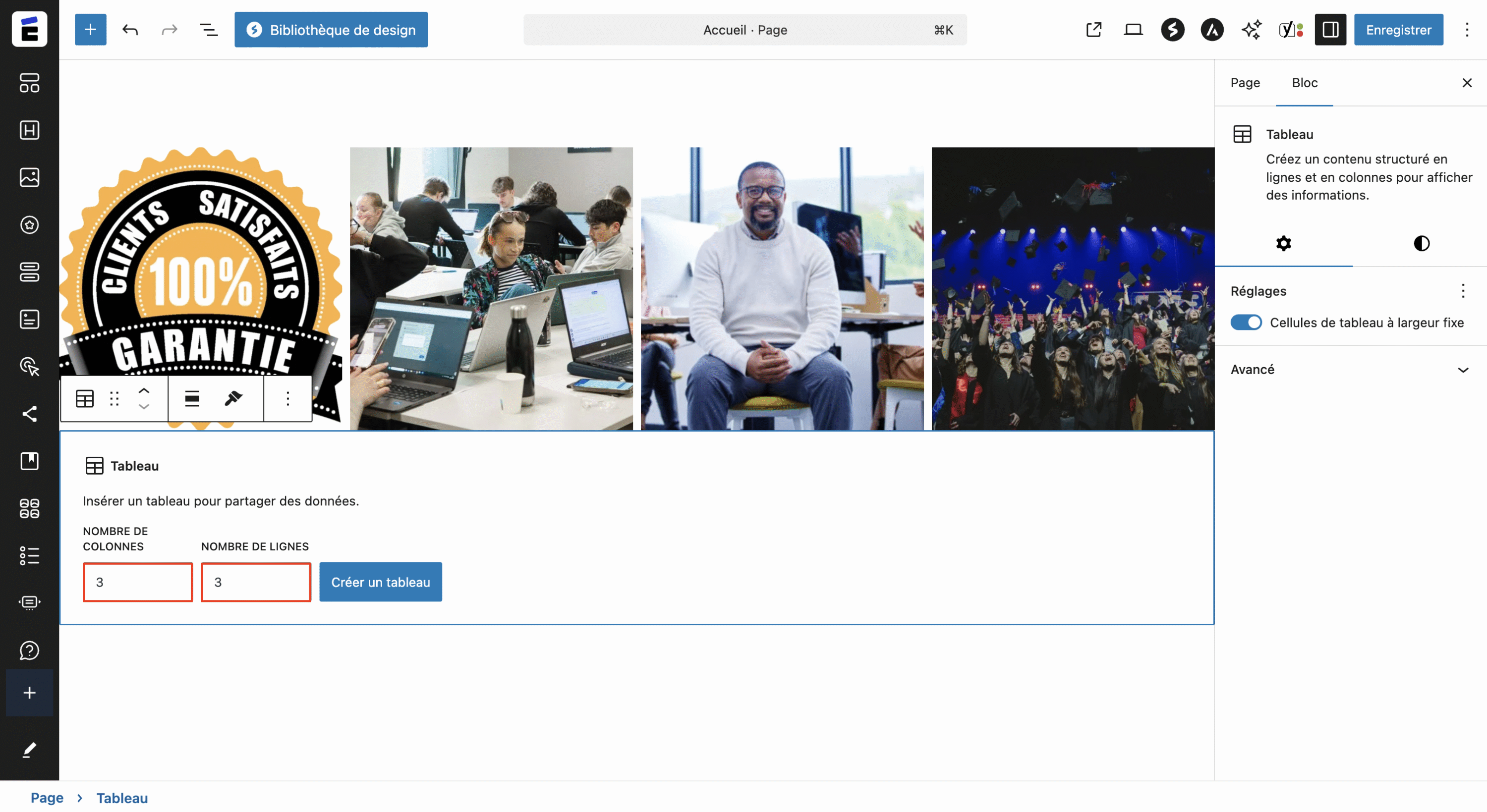The height and width of the screenshot is (812, 1487).
Task: Click the Astra settings icon
Action: (x=1211, y=29)
